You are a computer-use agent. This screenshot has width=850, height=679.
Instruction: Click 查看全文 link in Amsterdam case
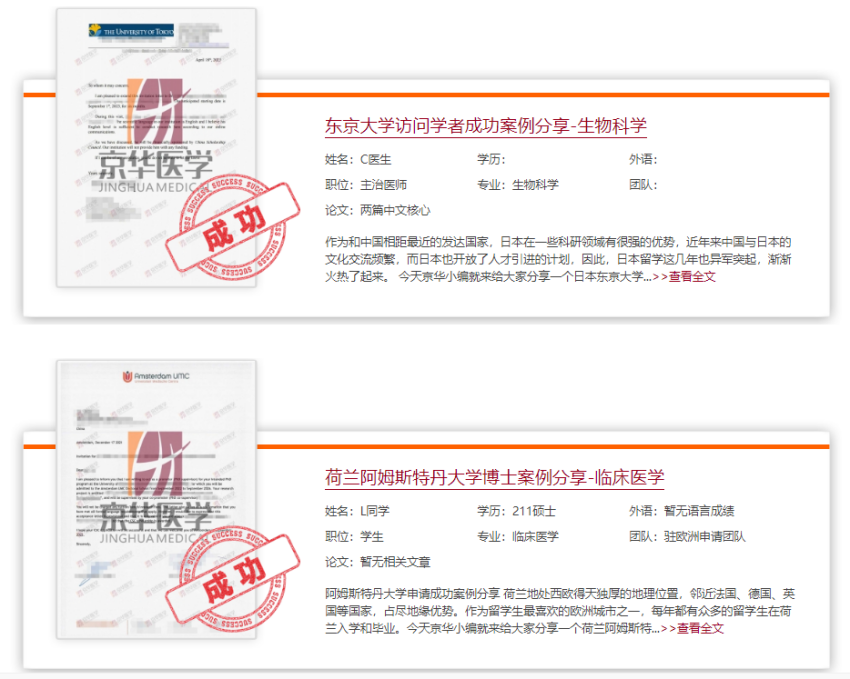pyautogui.click(x=700, y=629)
